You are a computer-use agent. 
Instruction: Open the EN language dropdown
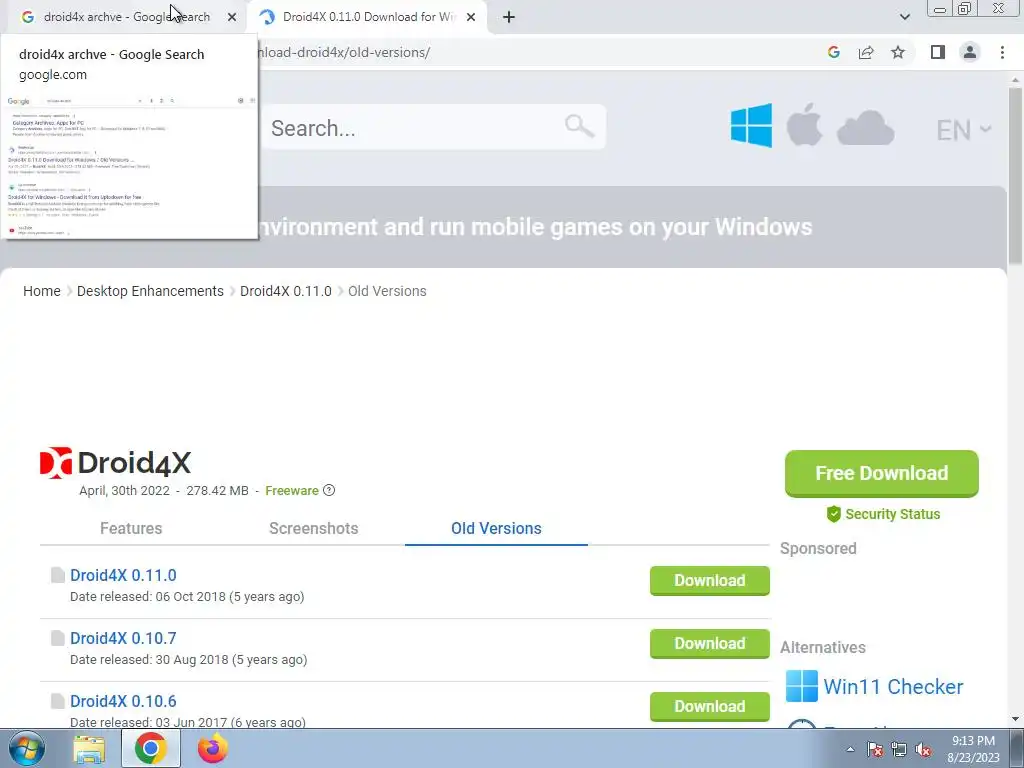[964, 130]
